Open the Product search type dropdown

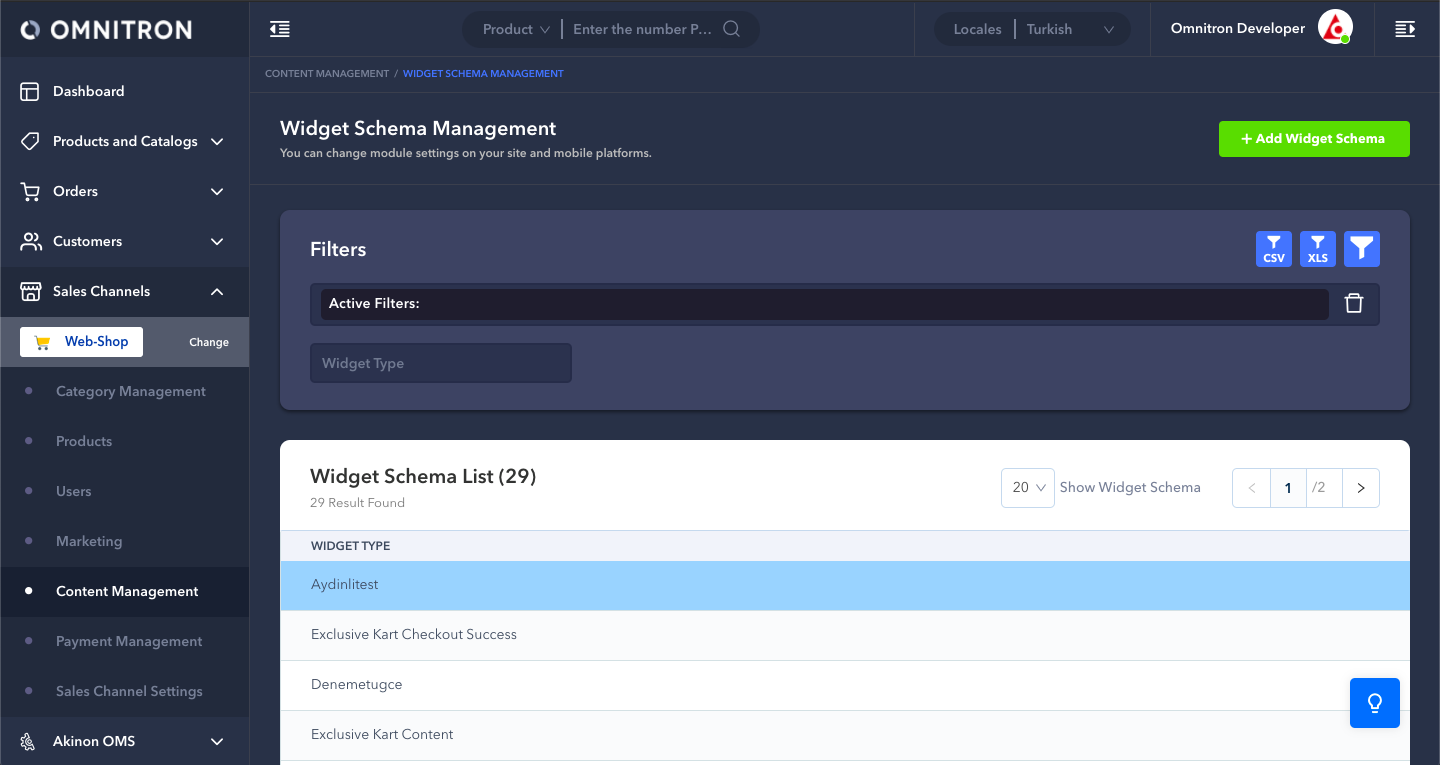click(x=515, y=30)
